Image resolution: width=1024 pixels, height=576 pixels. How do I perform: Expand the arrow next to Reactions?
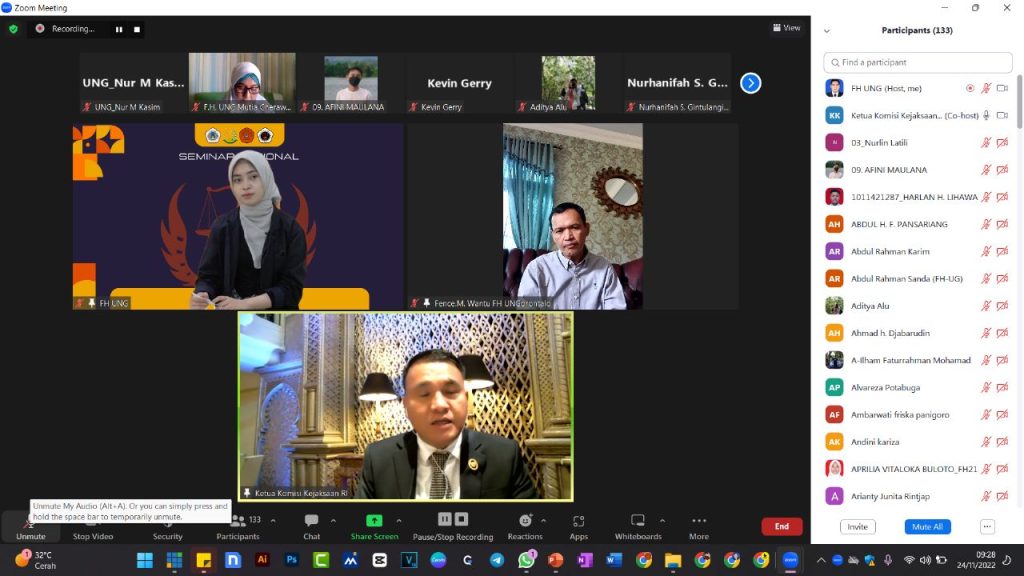(543, 520)
